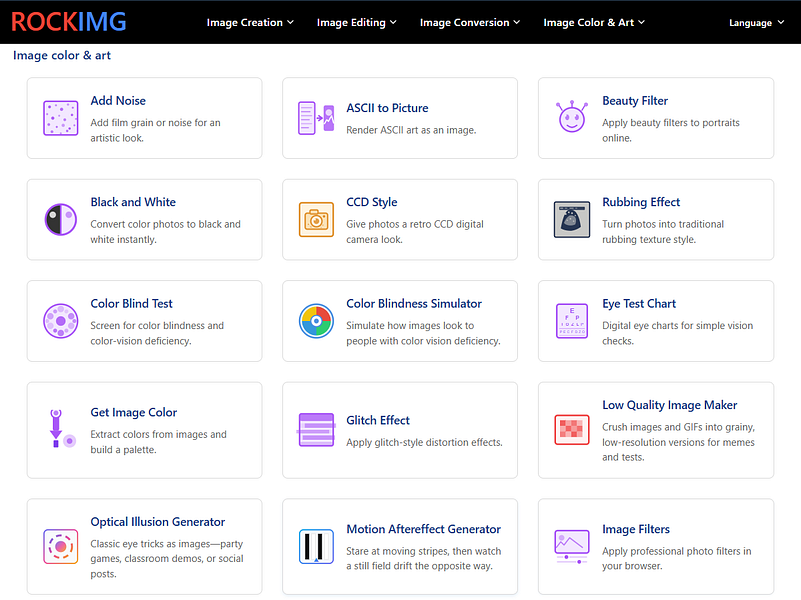The image size is (801, 600).
Task: Click the CCD Style camera icon
Action: (x=316, y=220)
